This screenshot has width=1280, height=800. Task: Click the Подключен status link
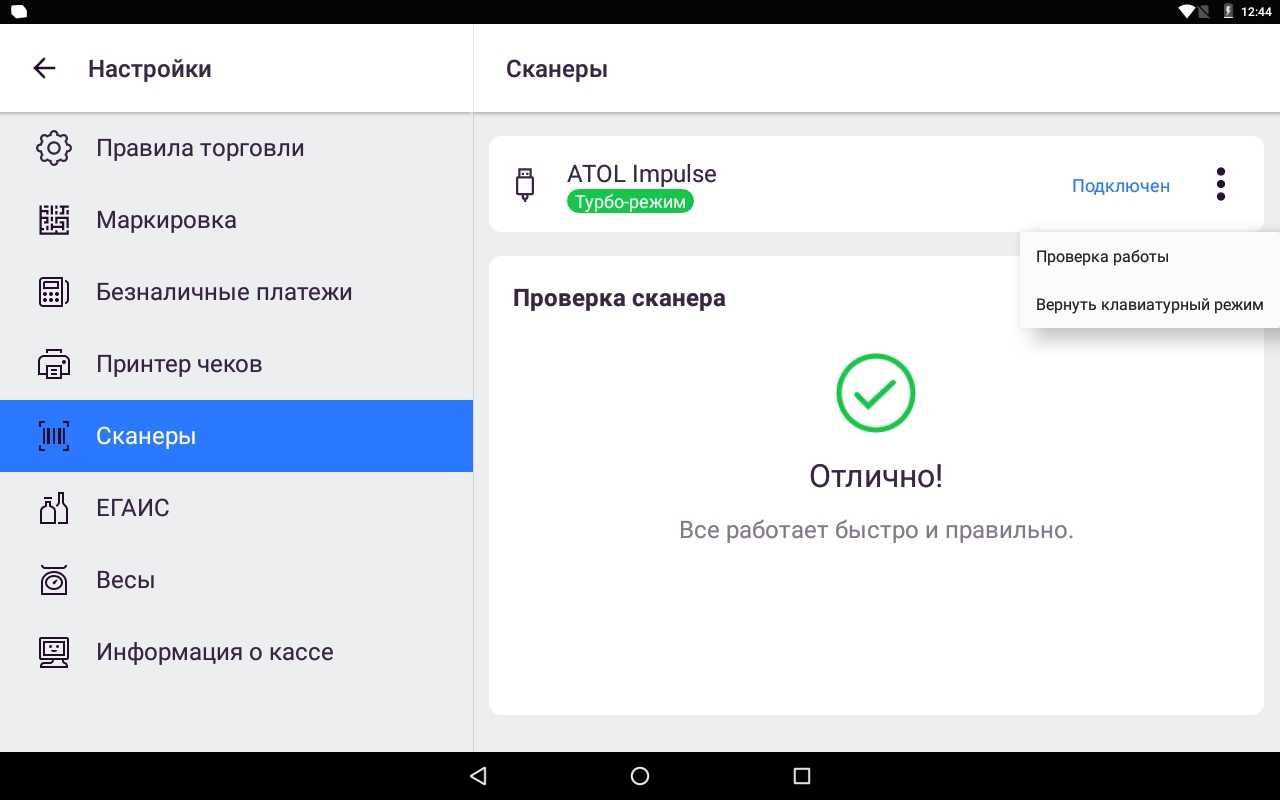[1121, 185]
